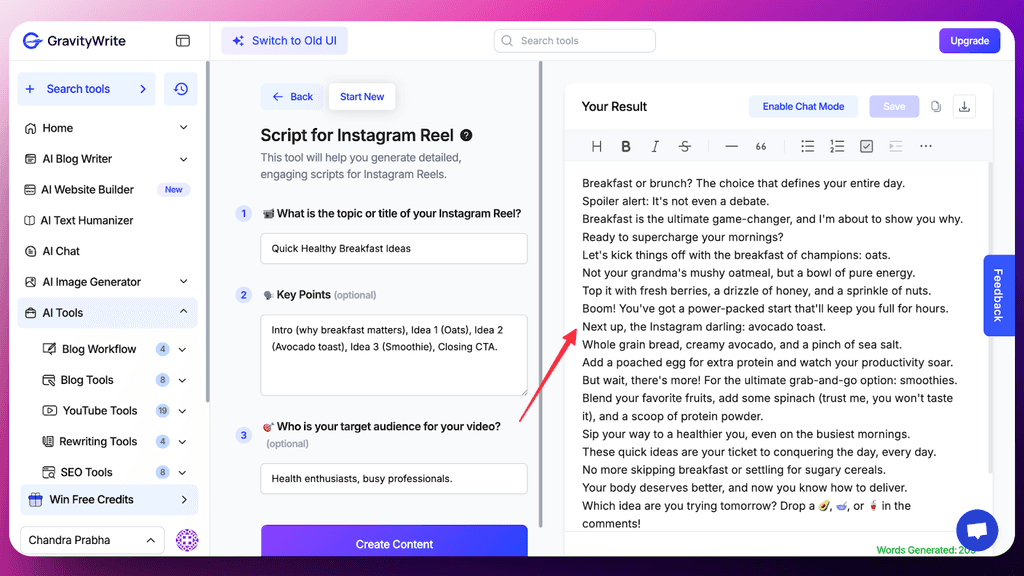The height and width of the screenshot is (576, 1024).
Task: Download the result using the download icon
Action: 964,106
